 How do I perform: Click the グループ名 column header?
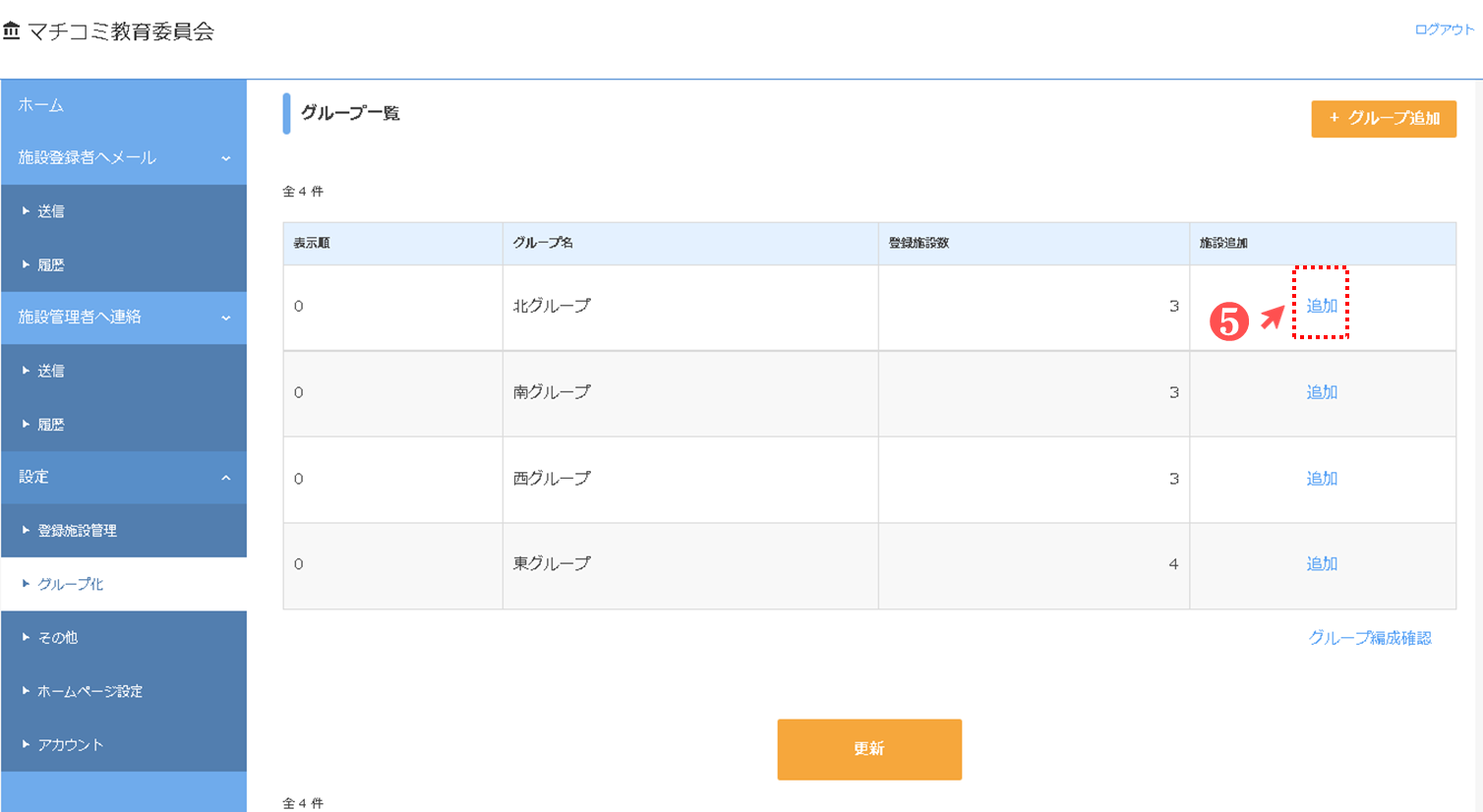pos(690,243)
